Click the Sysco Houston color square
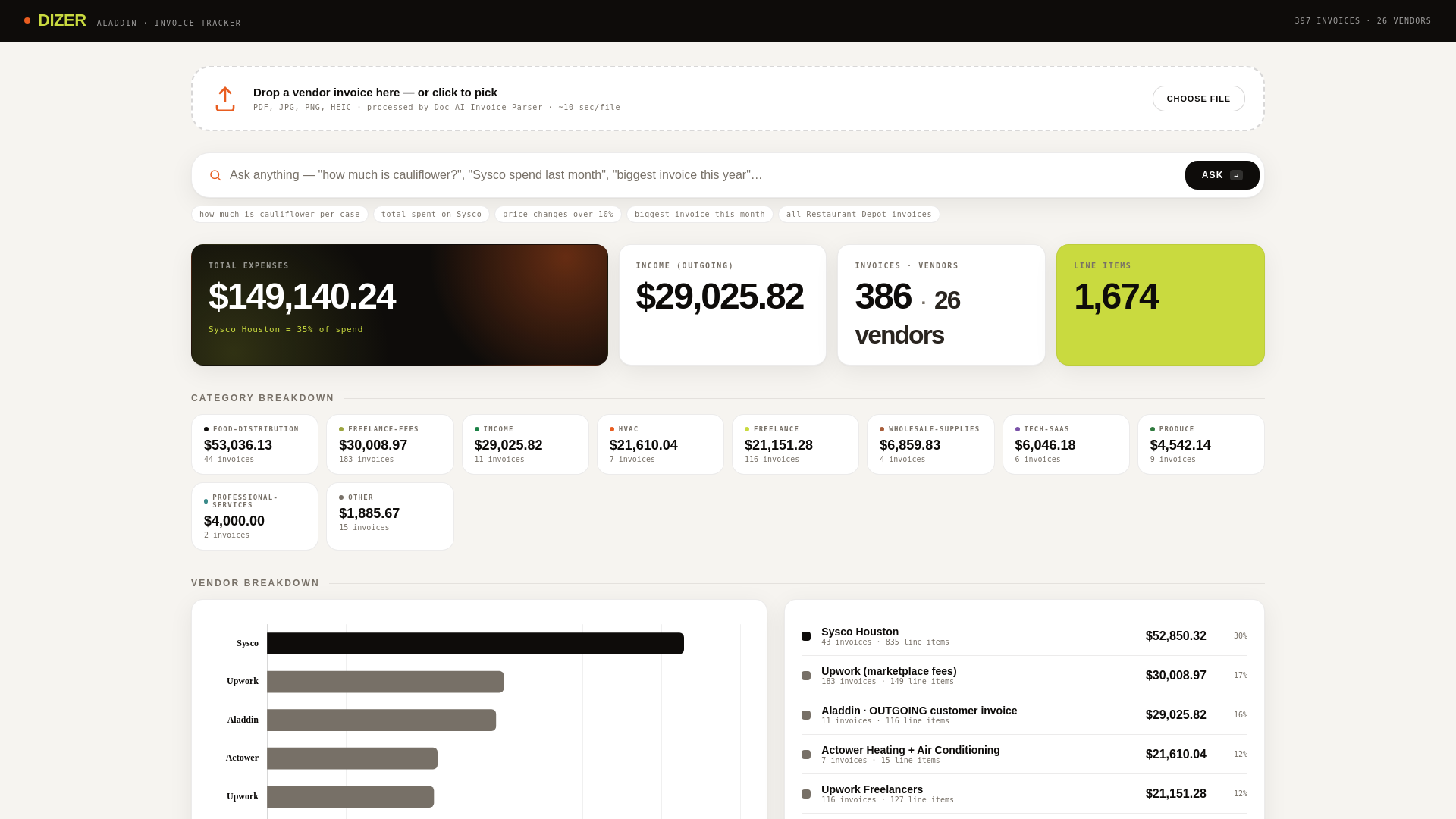The width and height of the screenshot is (1456, 819). click(x=806, y=636)
